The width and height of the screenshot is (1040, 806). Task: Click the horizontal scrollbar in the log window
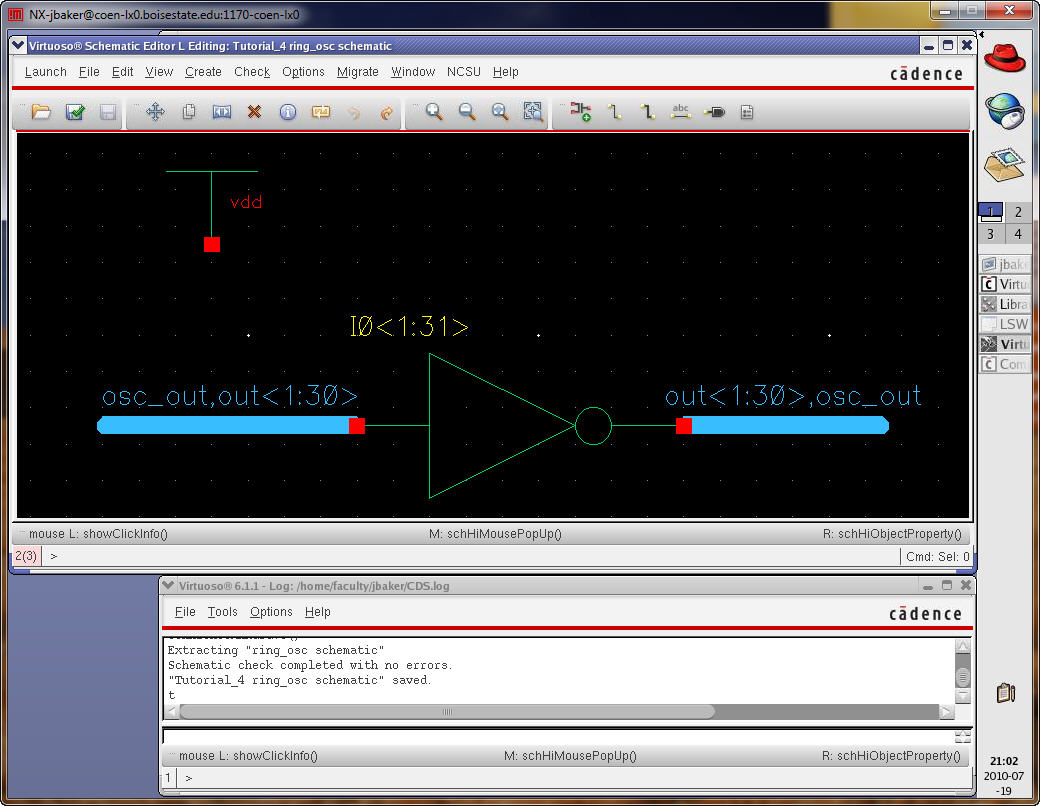click(447, 712)
